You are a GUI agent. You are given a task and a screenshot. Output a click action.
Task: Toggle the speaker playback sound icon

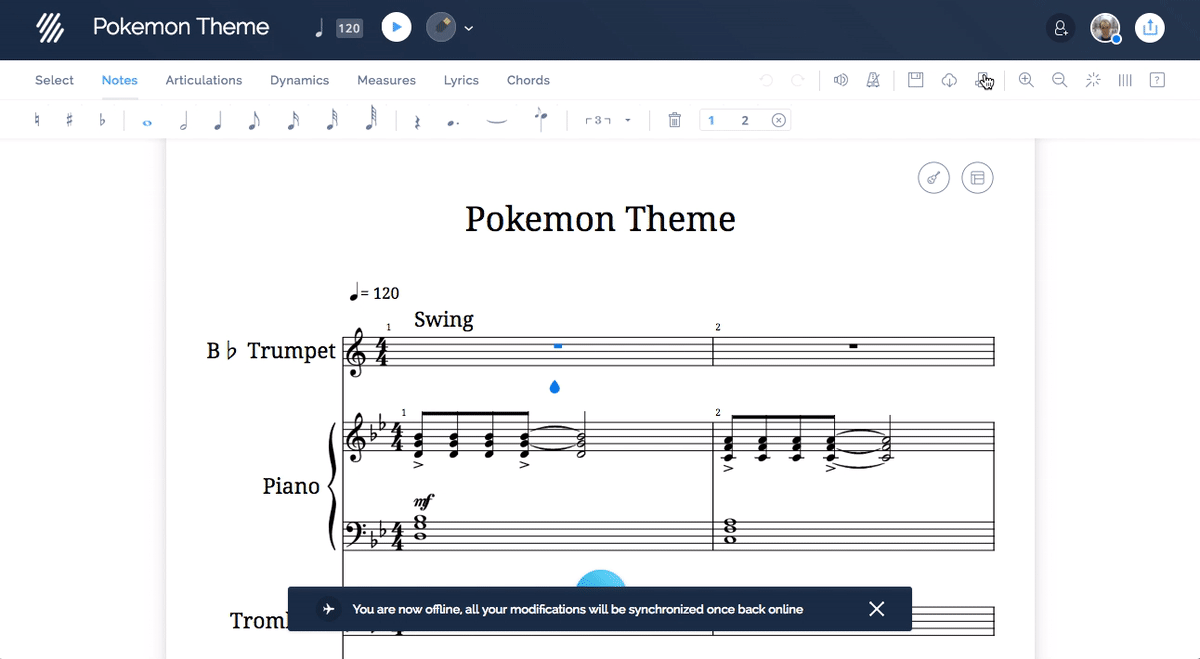(841, 80)
